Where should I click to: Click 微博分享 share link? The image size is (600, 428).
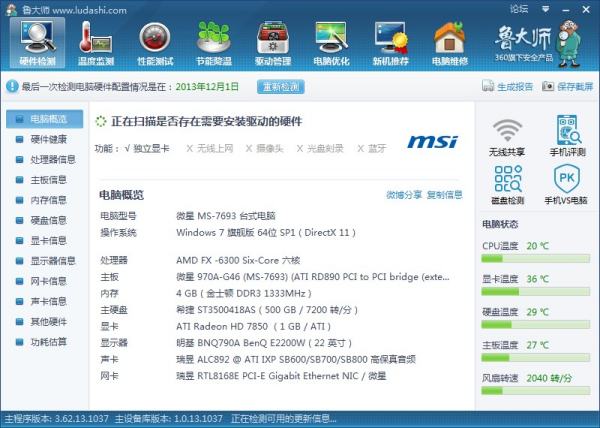click(404, 195)
